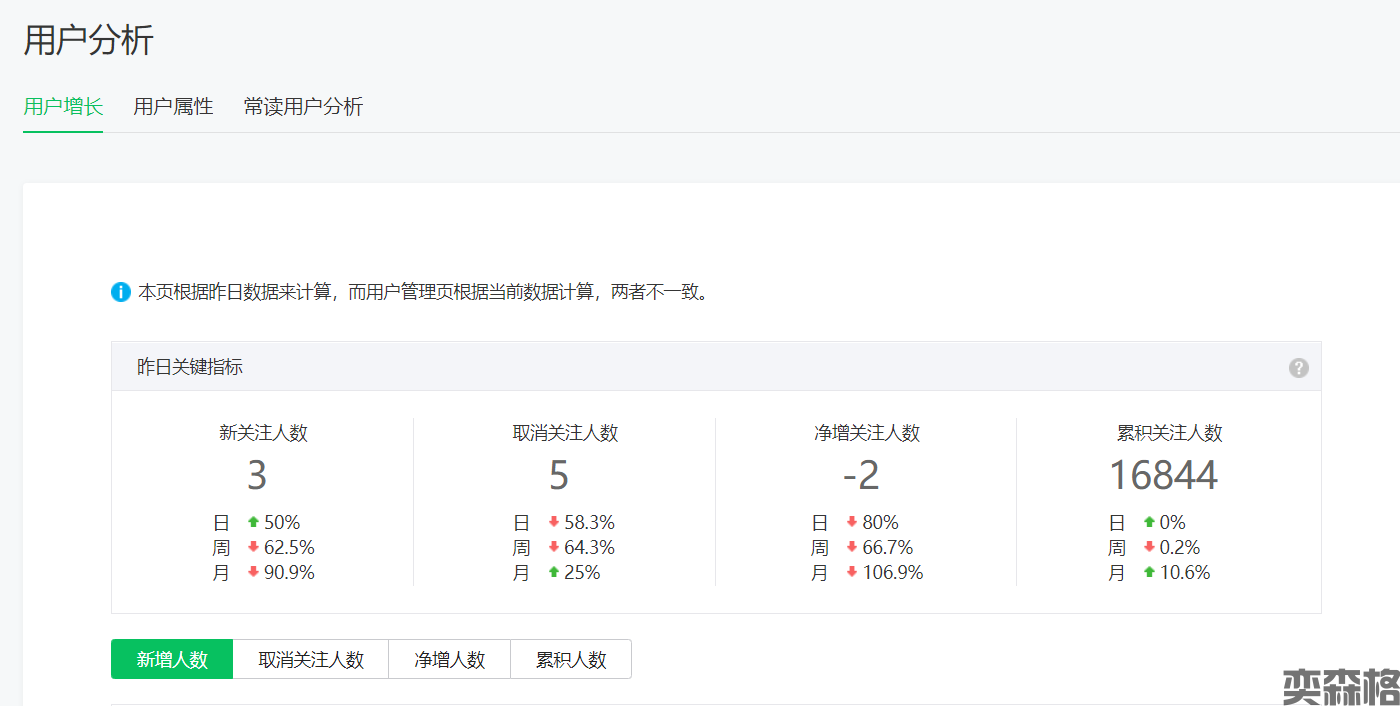Select the 用户增长 tab
This screenshot has height=706, width=1400.
(x=63, y=106)
